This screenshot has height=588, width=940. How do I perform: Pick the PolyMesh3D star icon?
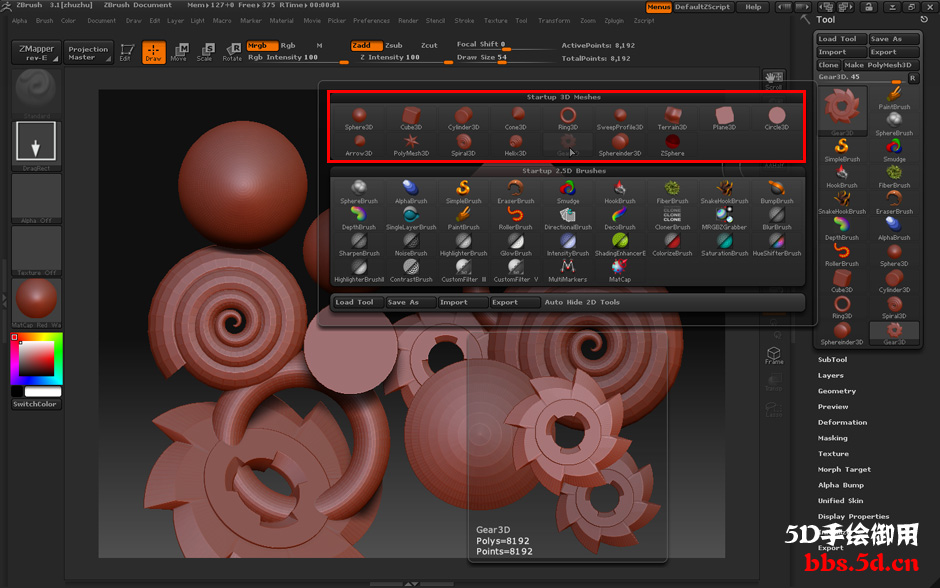[x=411, y=144]
